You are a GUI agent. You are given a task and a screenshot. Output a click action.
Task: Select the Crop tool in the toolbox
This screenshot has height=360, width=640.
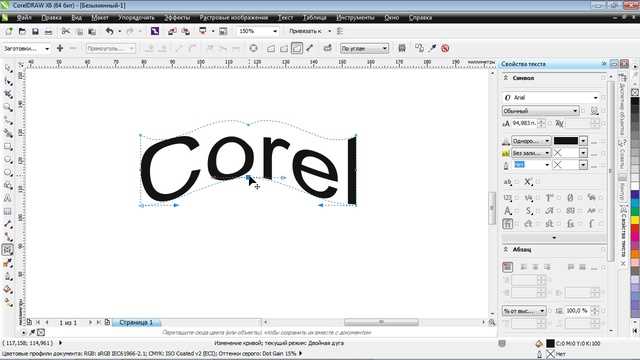click(x=8, y=94)
